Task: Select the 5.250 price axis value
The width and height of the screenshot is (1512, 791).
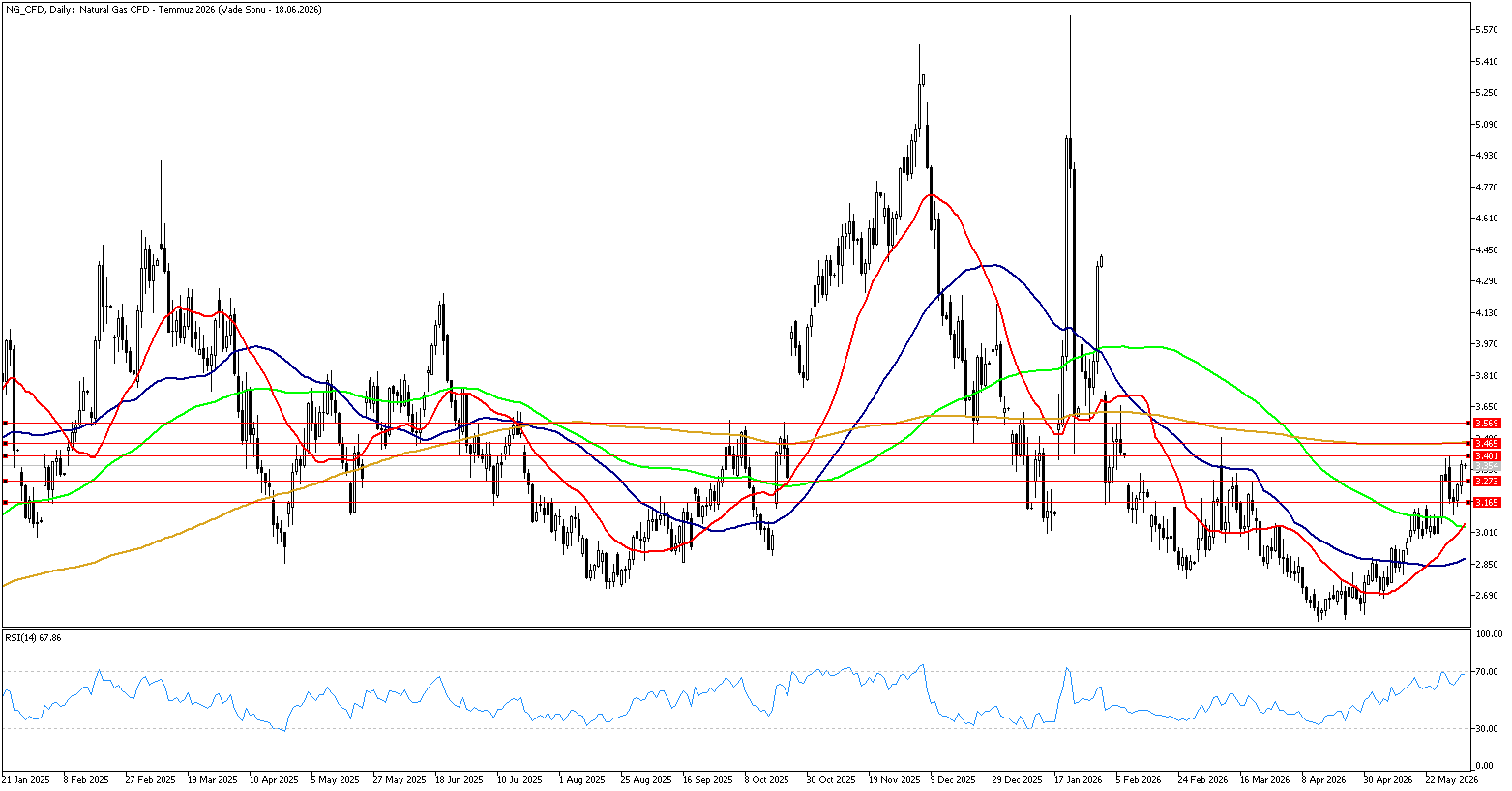Action: point(1488,93)
